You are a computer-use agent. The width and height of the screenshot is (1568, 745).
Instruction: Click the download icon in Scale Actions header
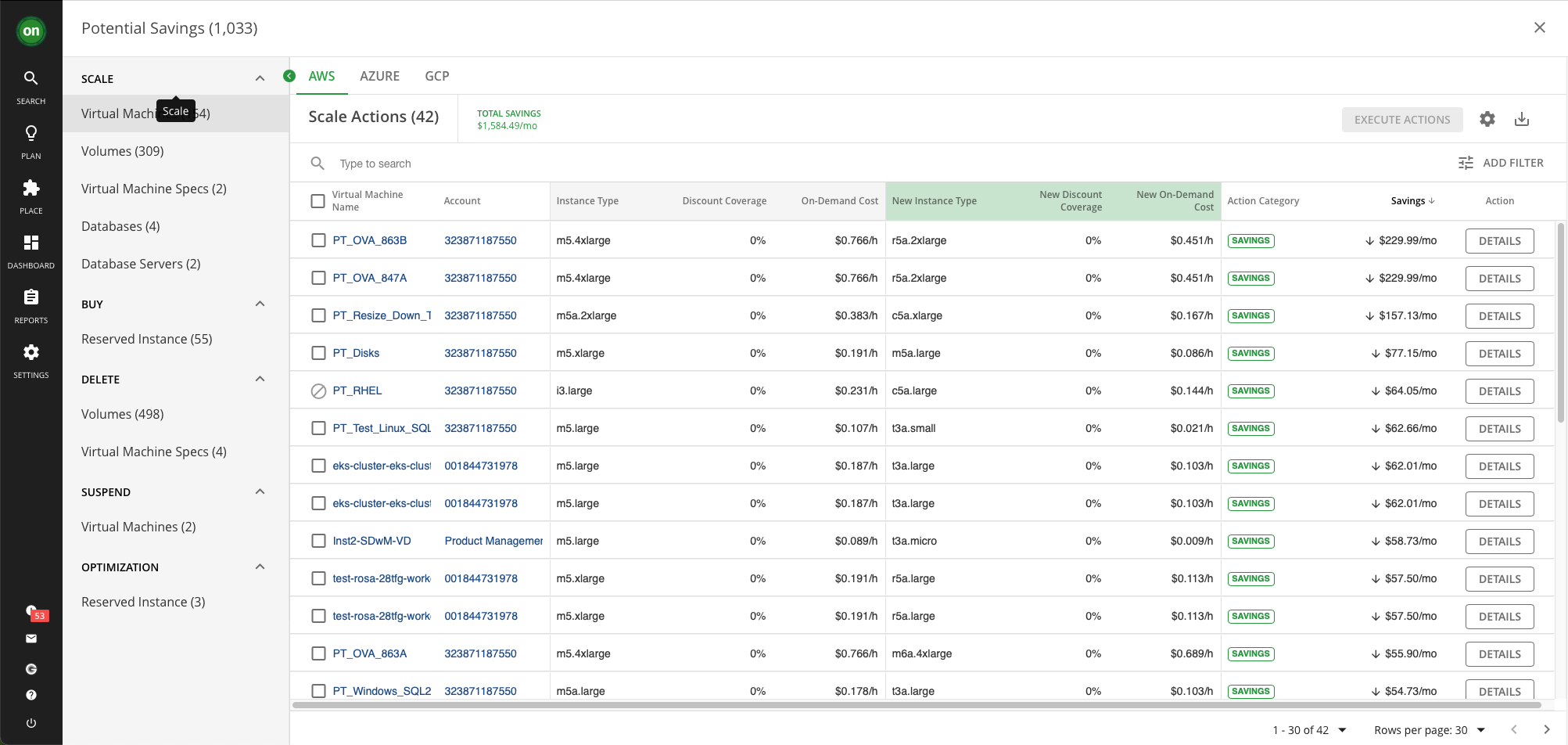coord(1521,120)
